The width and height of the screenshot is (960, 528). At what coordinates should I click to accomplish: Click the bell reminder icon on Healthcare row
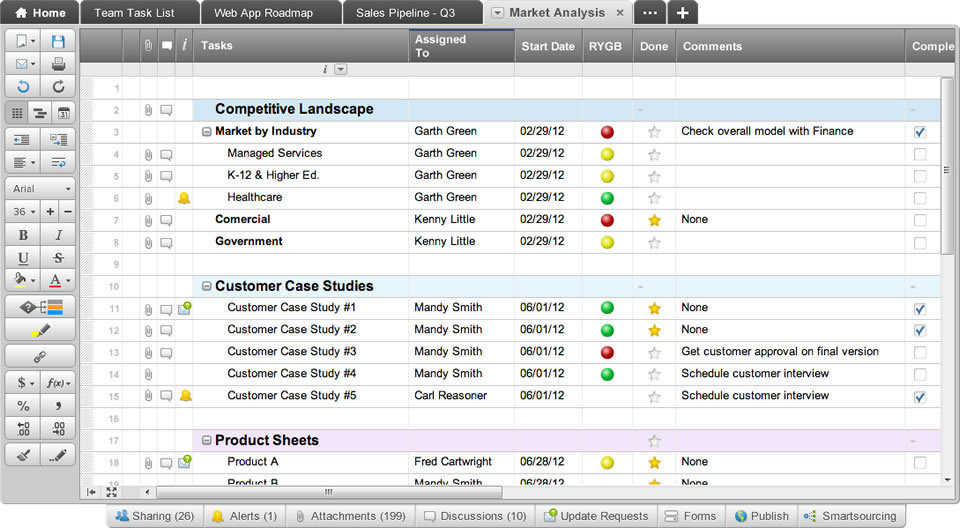(x=184, y=198)
